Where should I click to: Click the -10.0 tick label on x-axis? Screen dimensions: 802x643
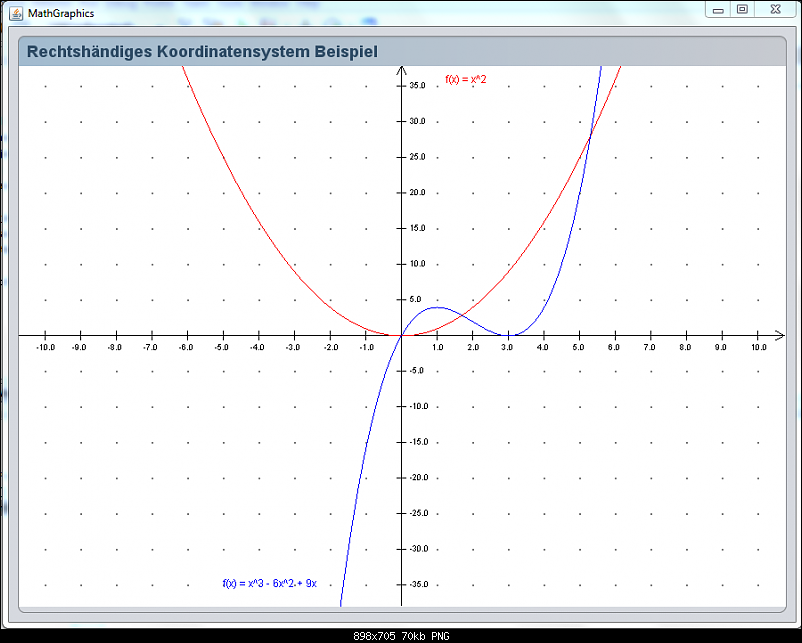pyautogui.click(x=45, y=348)
